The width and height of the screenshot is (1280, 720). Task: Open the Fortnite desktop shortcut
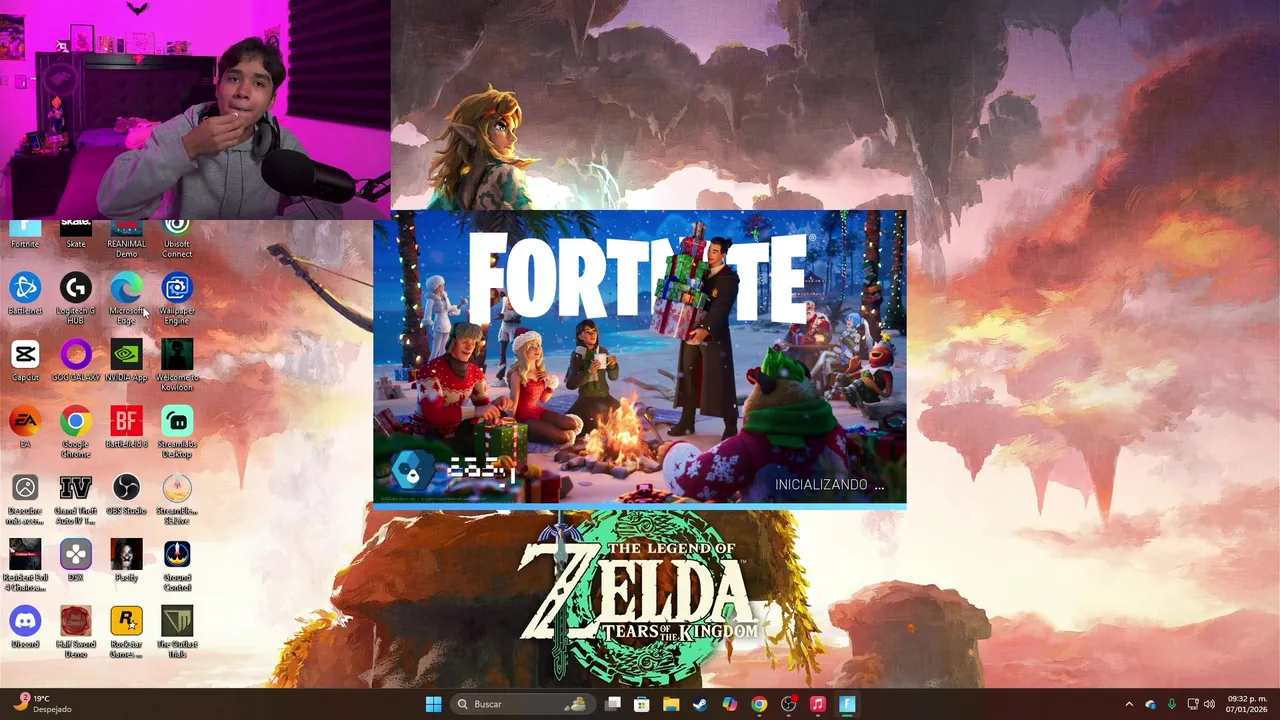[x=25, y=234]
